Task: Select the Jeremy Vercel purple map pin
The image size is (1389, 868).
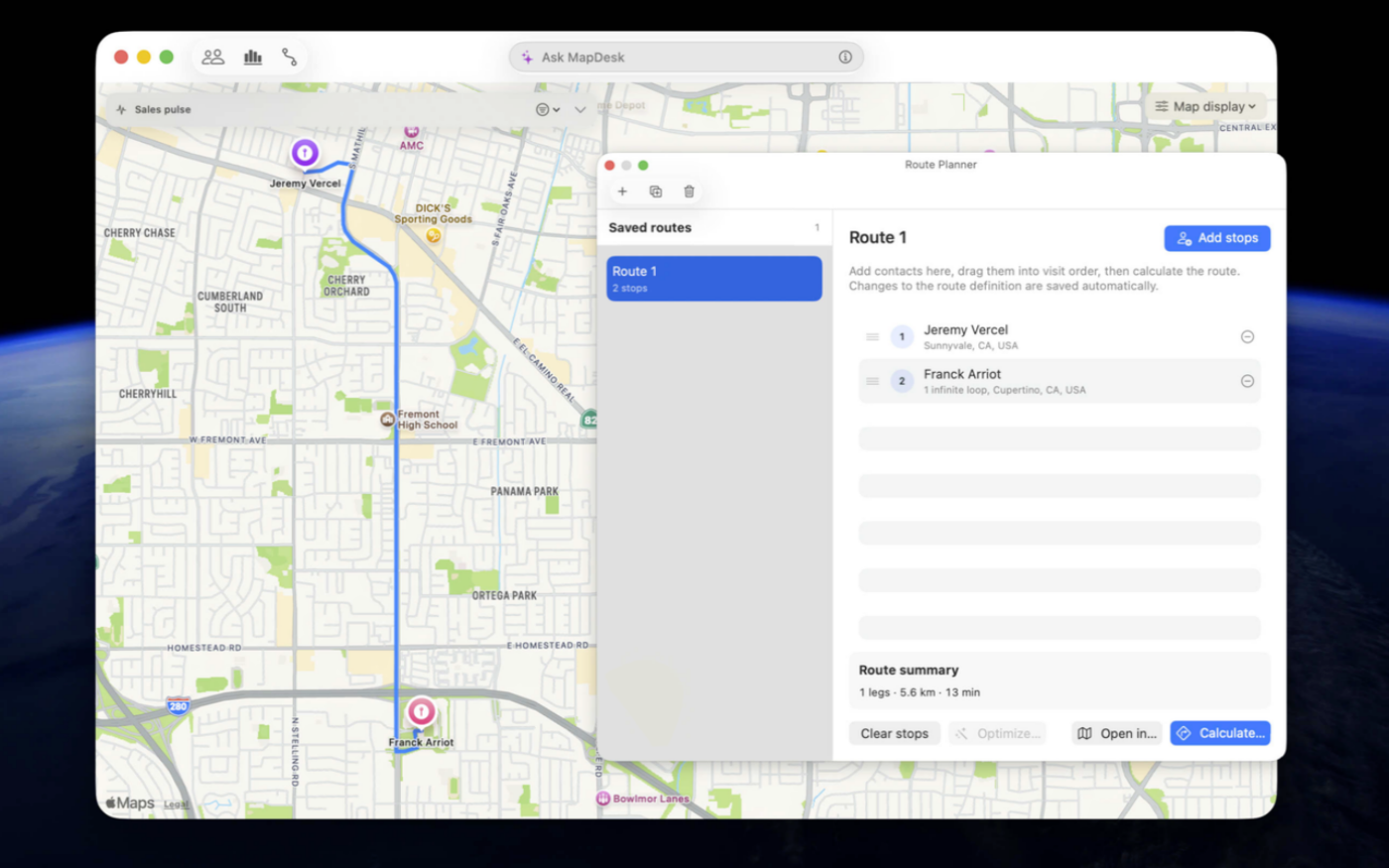Action: 305,153
